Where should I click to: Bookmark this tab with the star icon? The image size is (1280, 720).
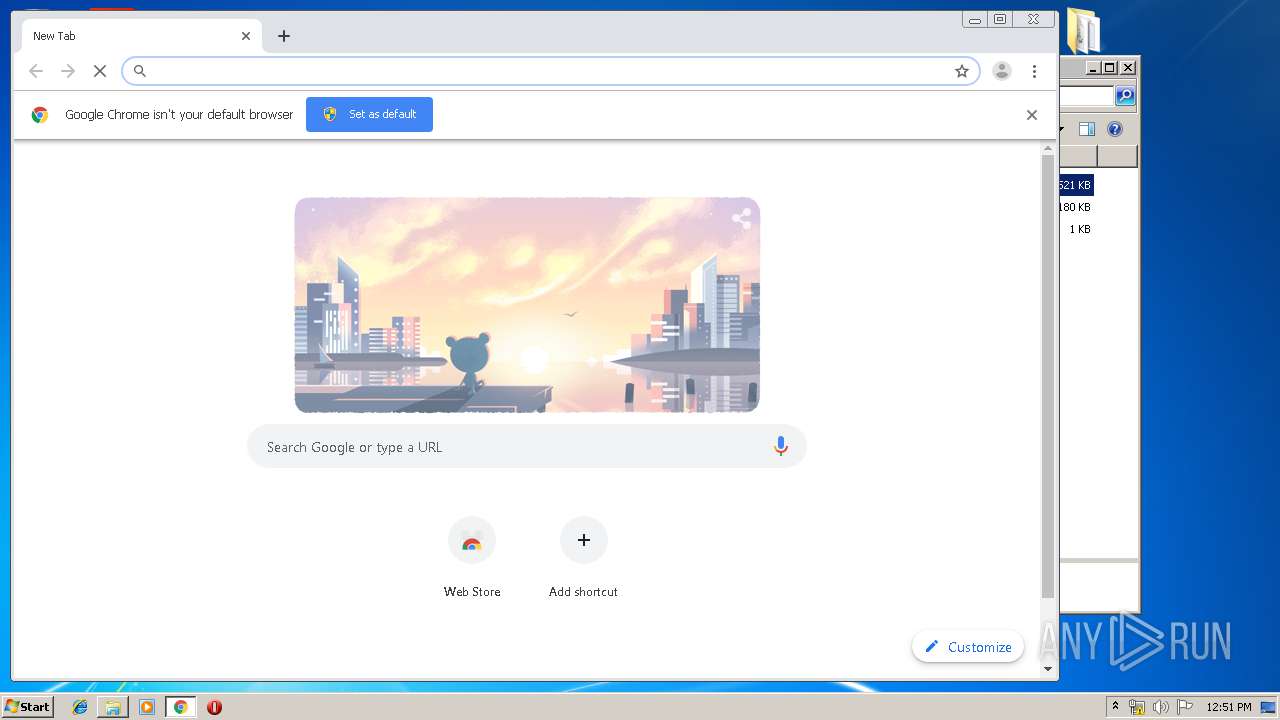click(x=962, y=71)
